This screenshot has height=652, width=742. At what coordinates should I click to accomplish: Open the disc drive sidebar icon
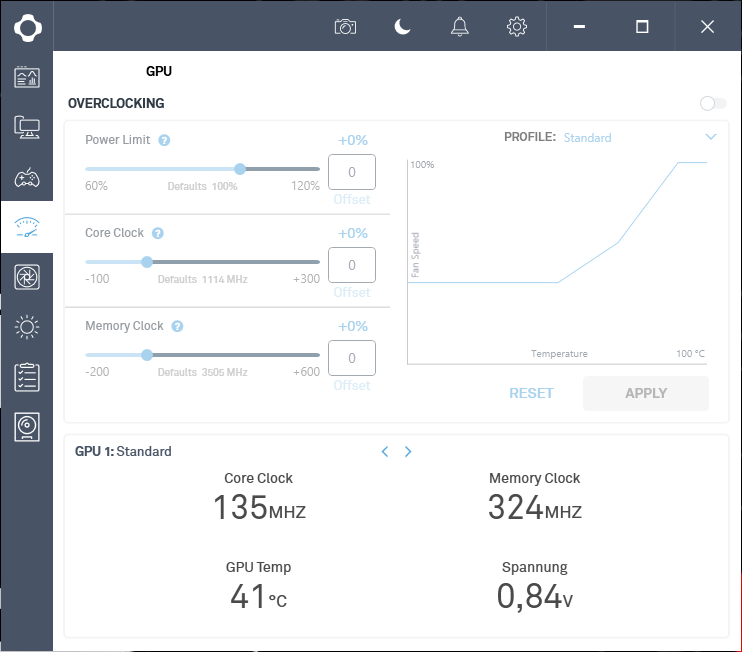coord(27,427)
